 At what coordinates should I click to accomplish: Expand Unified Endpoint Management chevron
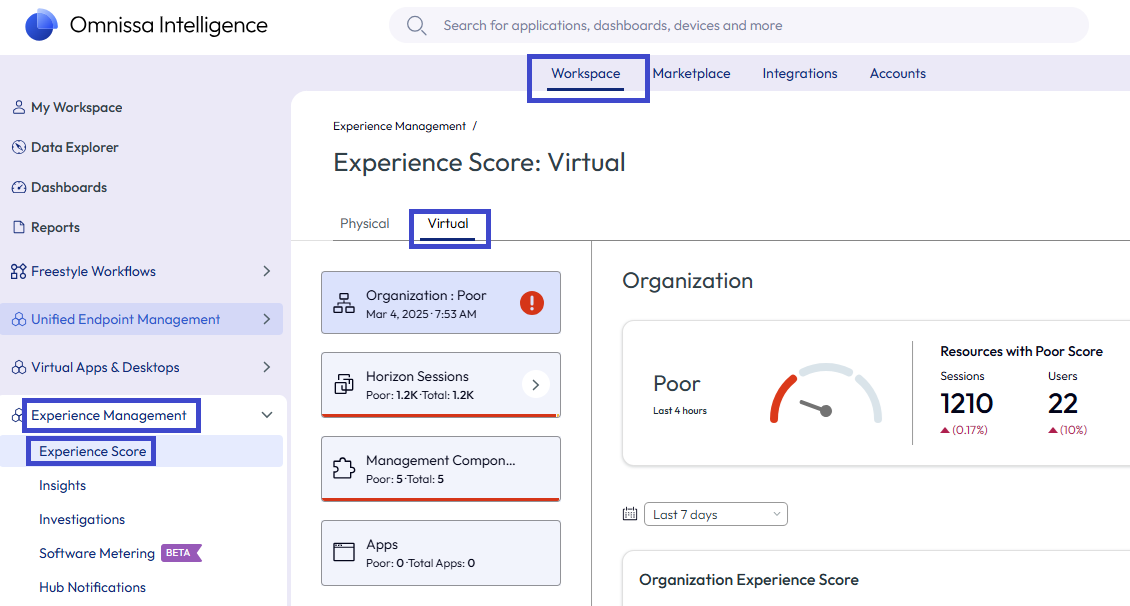point(267,319)
